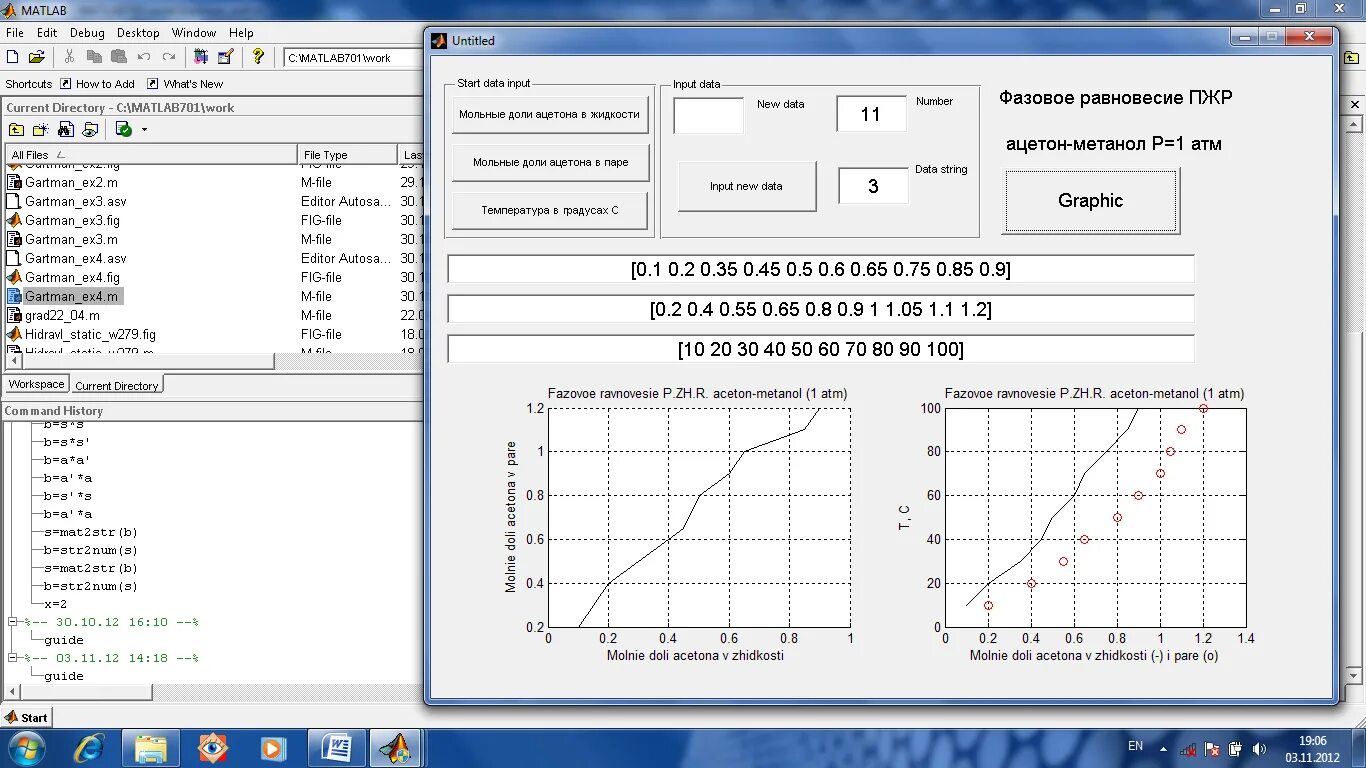Click the folder-with-eye view icon

click(90, 130)
